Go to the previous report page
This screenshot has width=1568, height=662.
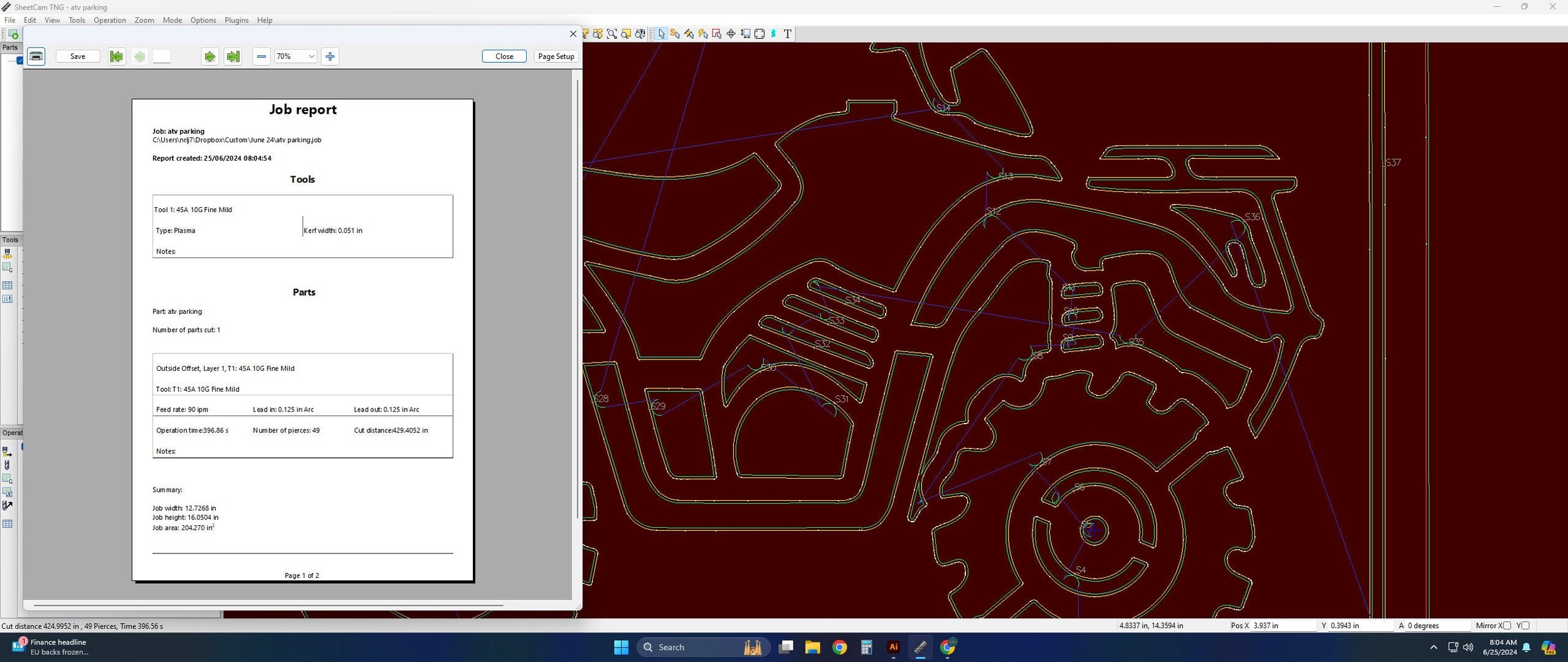(x=139, y=56)
